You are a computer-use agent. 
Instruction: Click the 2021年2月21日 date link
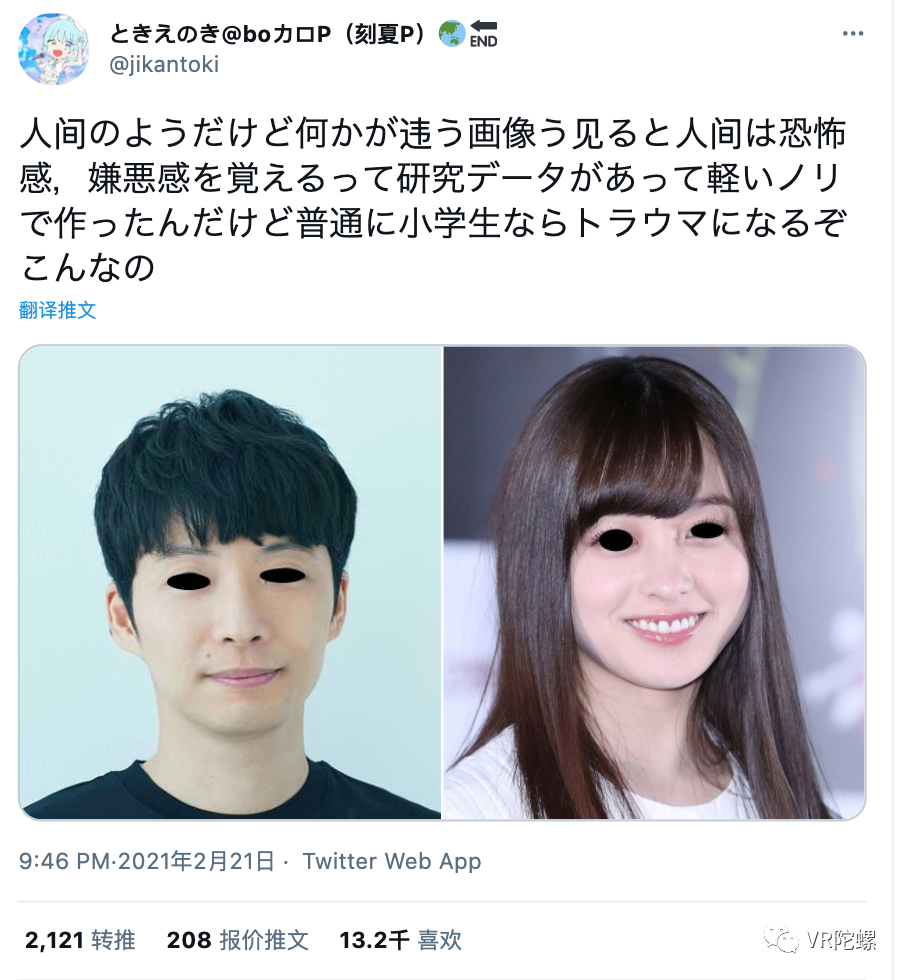[196, 861]
